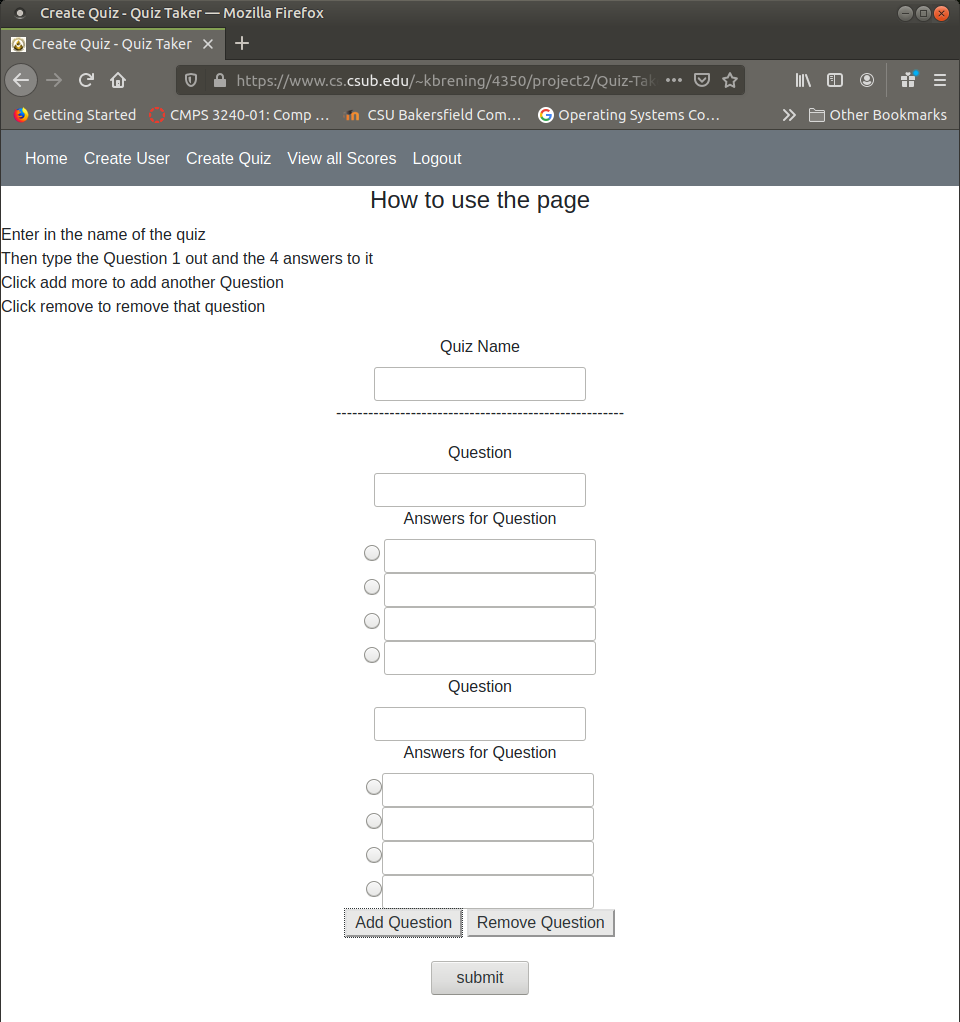The image size is (960, 1022).
Task: Open the Other Bookmarks folder
Action: [x=877, y=115]
